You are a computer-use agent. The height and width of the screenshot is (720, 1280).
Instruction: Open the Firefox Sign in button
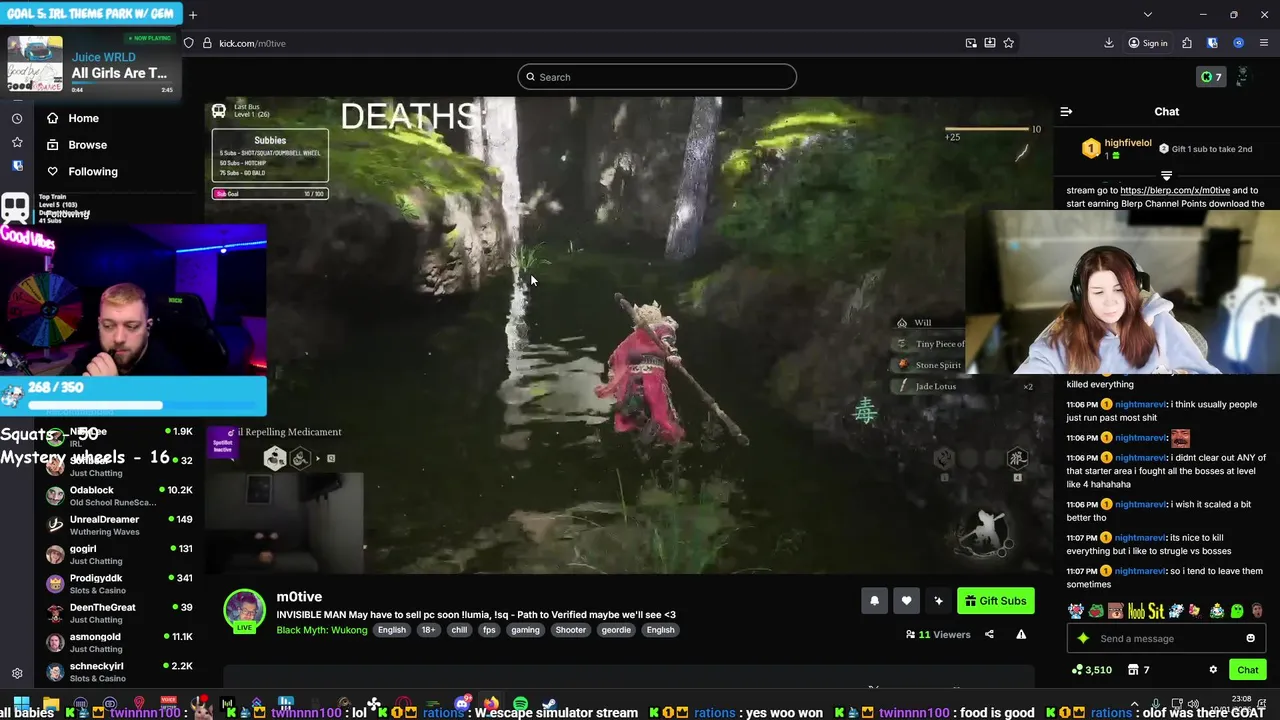[1147, 43]
